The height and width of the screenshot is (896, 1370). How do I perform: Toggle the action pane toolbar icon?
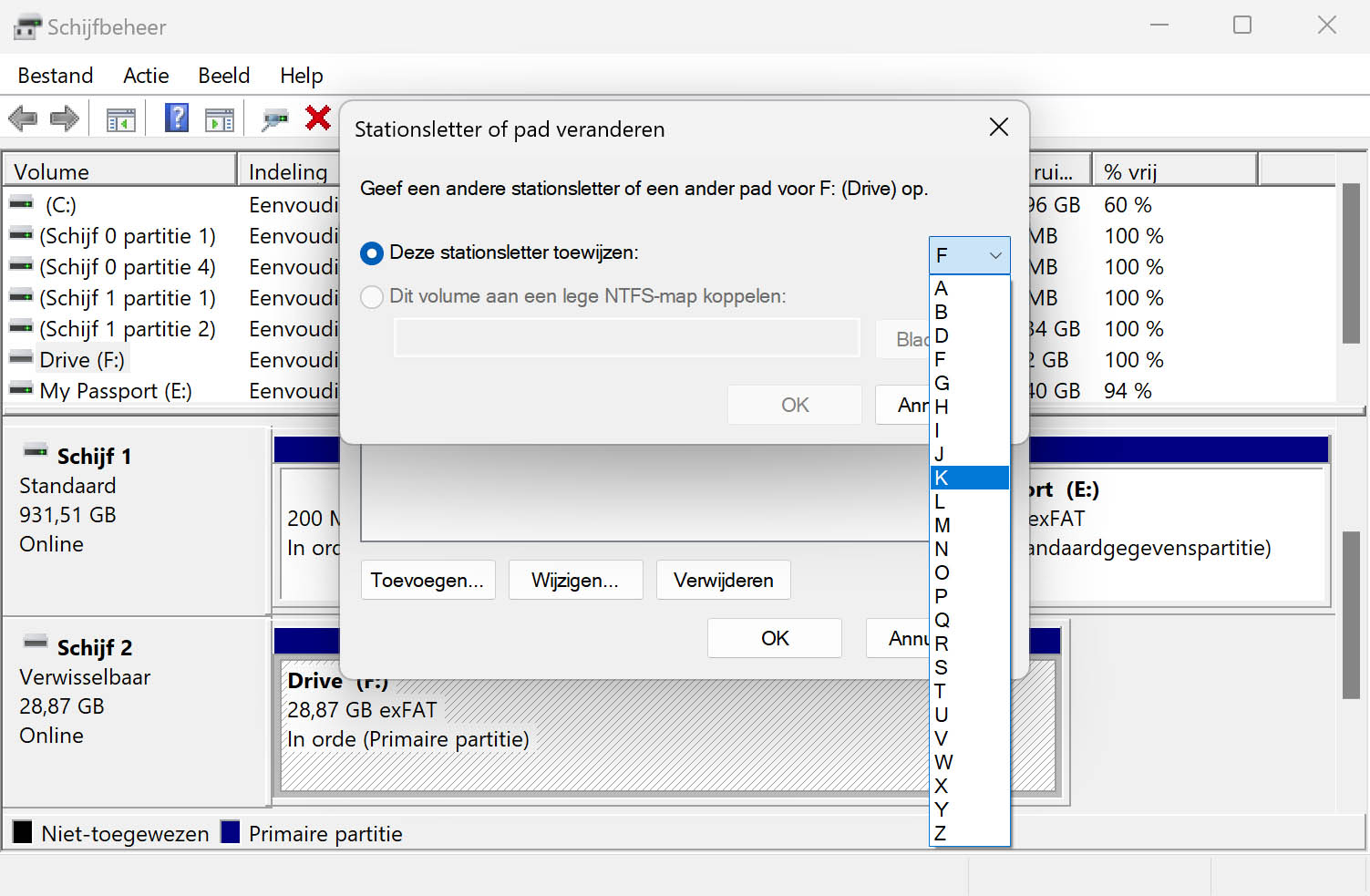click(x=220, y=118)
